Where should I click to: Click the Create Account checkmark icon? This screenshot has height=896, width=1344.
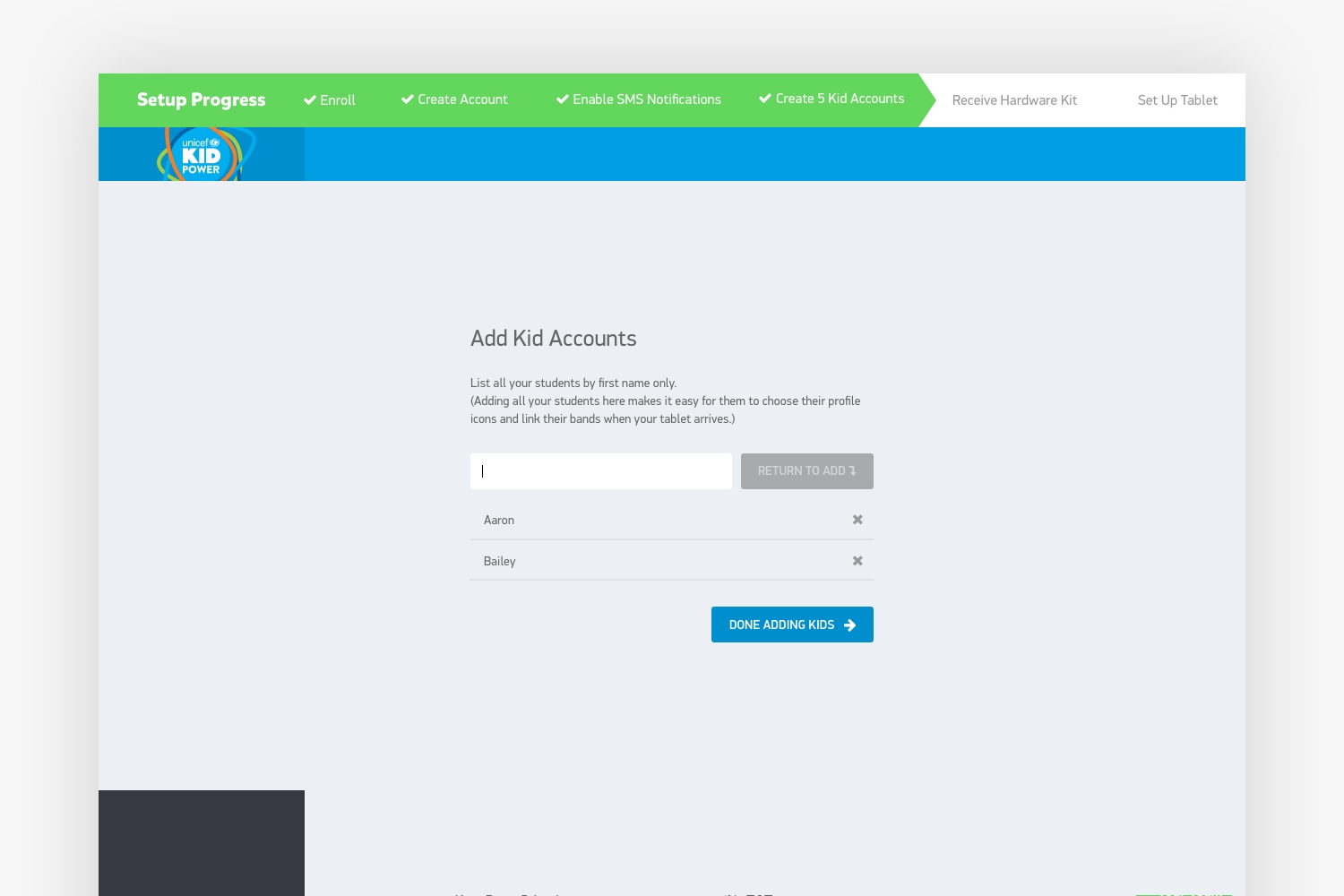[x=408, y=99]
